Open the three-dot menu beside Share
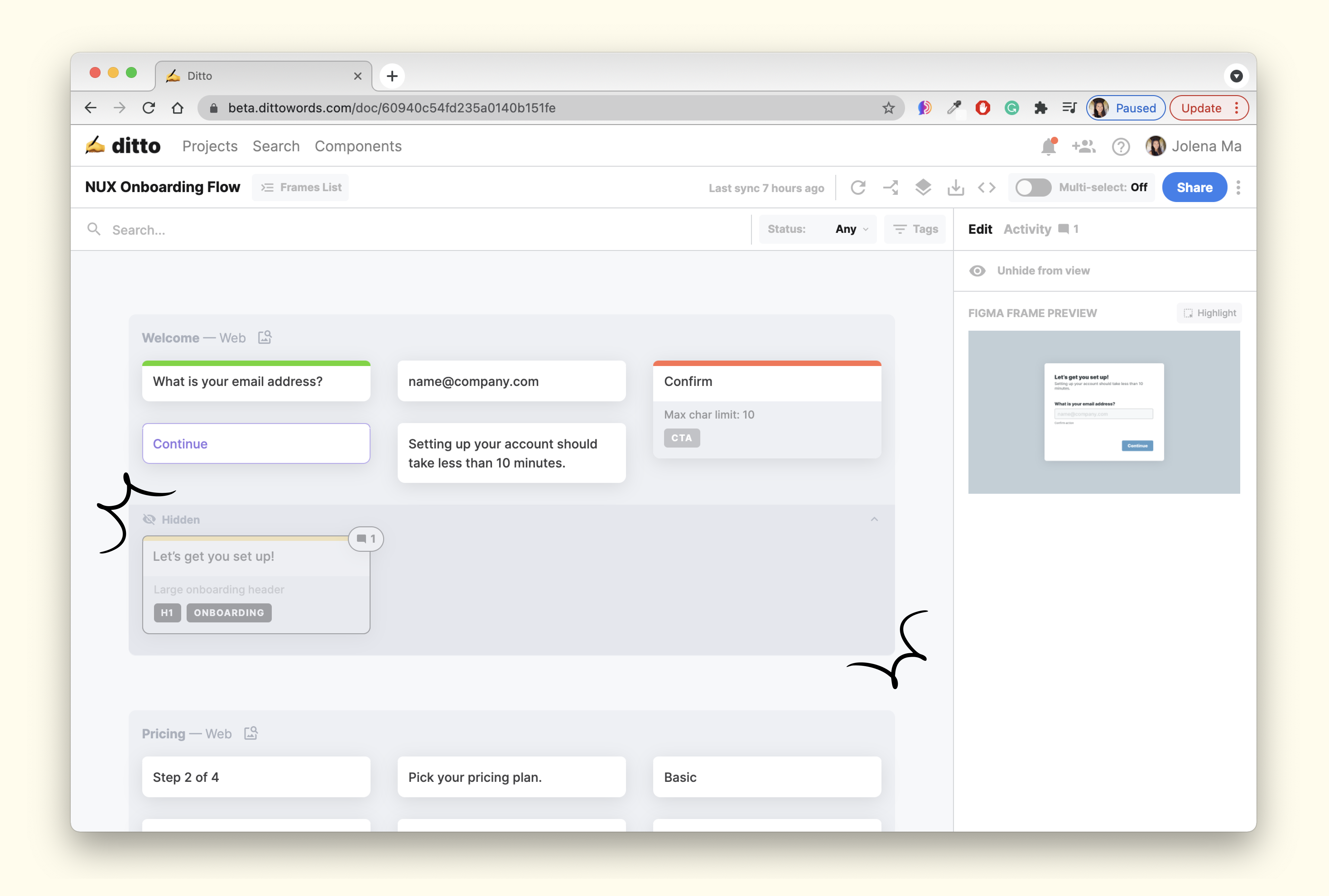 coord(1238,188)
